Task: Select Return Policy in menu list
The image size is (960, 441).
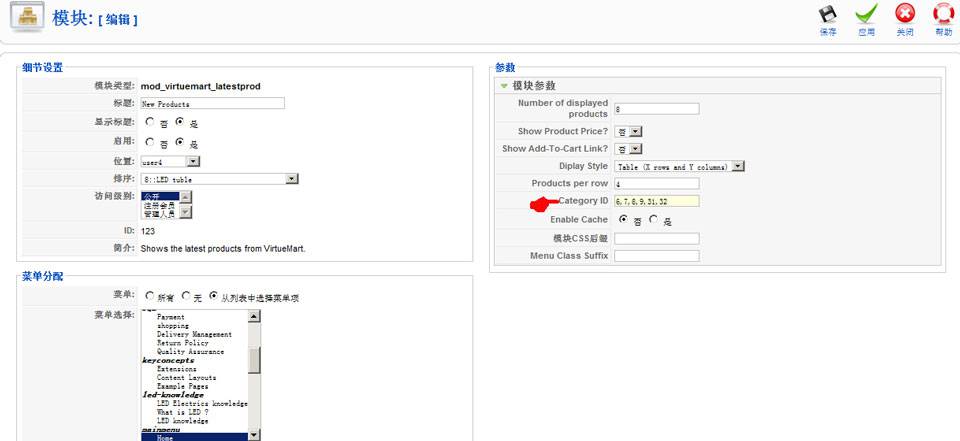Action: (x=182, y=343)
